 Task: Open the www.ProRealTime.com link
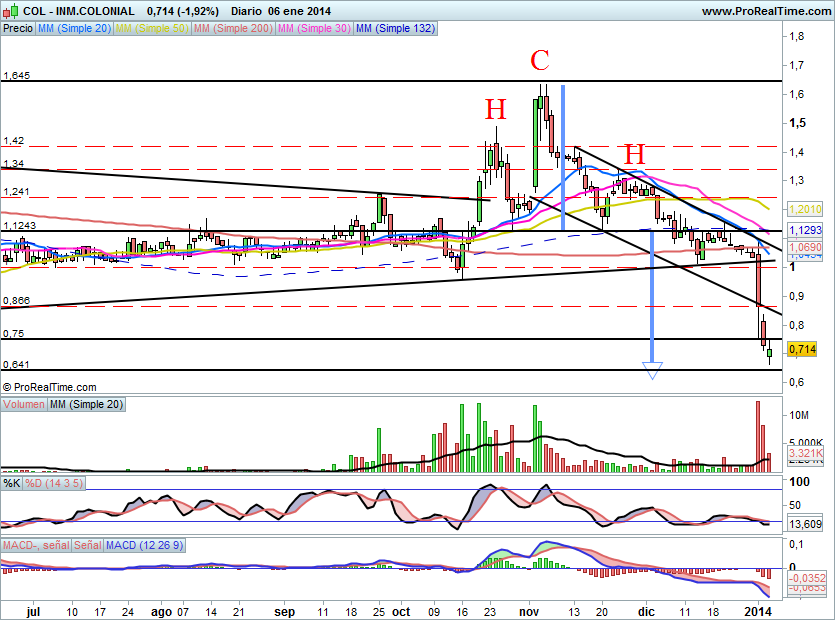coord(766,10)
